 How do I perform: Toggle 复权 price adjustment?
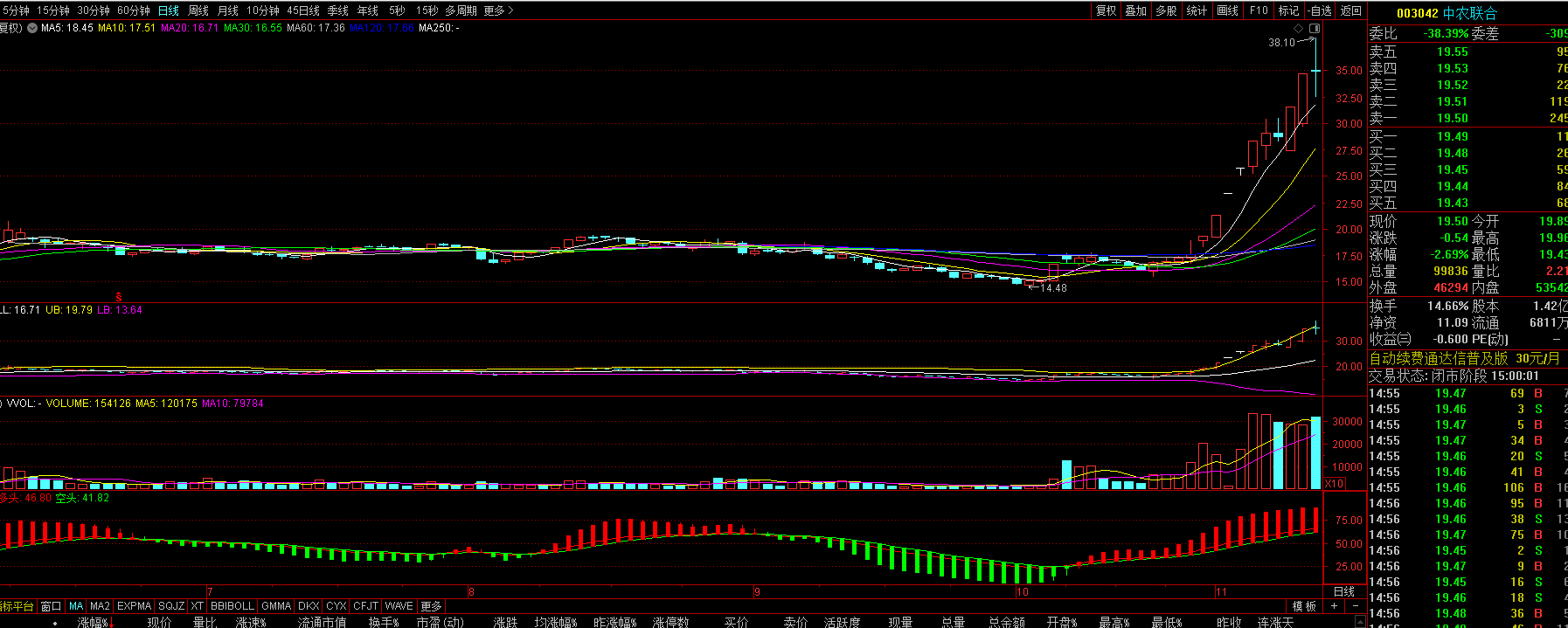[1106, 10]
